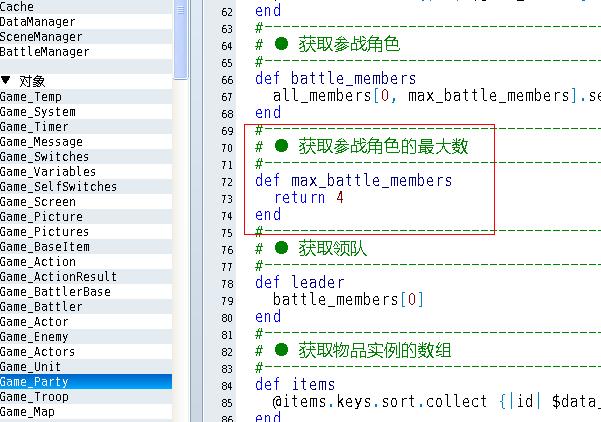The image size is (601, 422).
Task: Click the comment 获取参战角色
Action: tap(349, 44)
